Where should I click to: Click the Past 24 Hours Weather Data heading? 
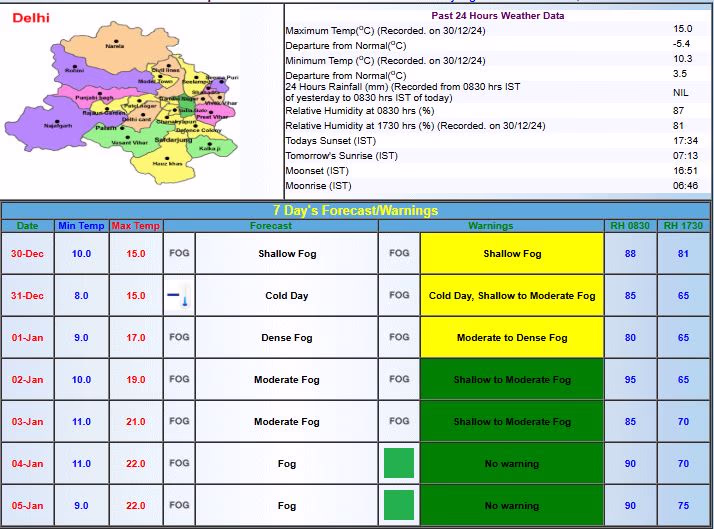(x=497, y=16)
